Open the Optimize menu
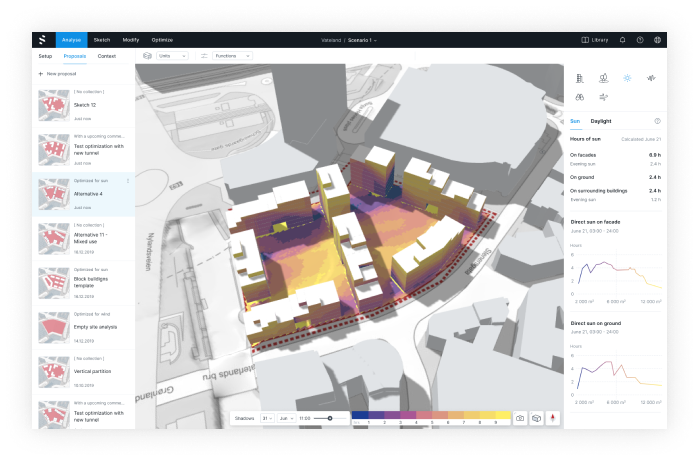Screen dimensions: 699x461 tap(162, 40)
